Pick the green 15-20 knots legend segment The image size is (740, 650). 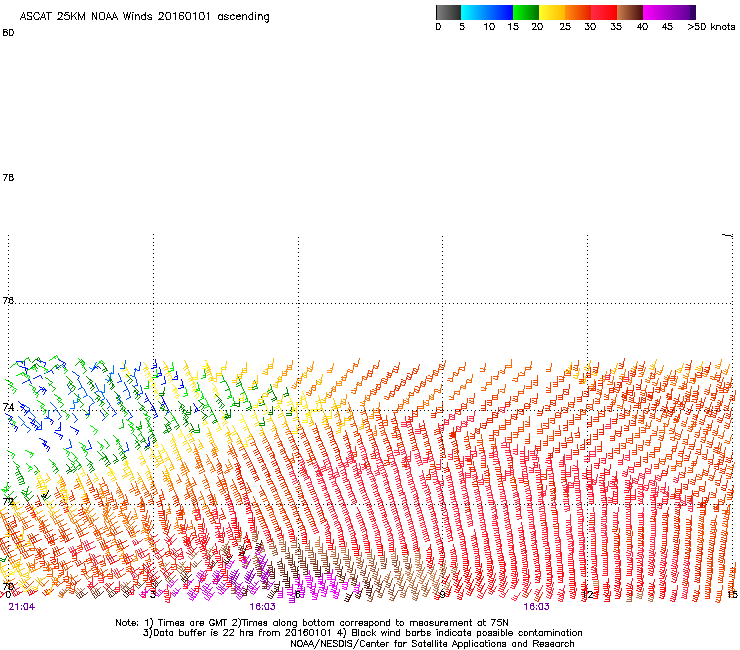click(526, 12)
